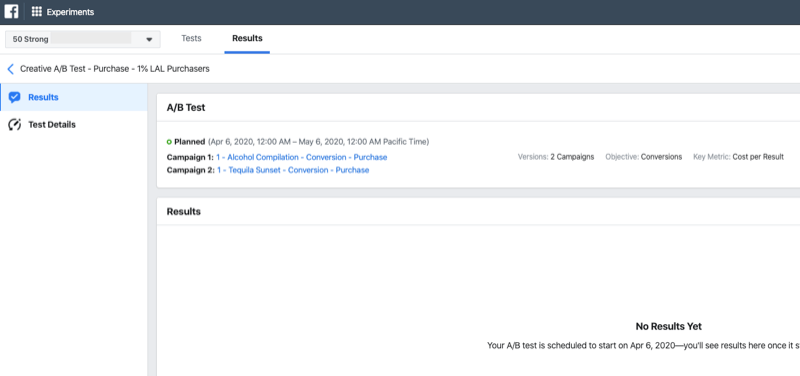
Task: Select Results in the left sidebar
Action: coord(74,97)
